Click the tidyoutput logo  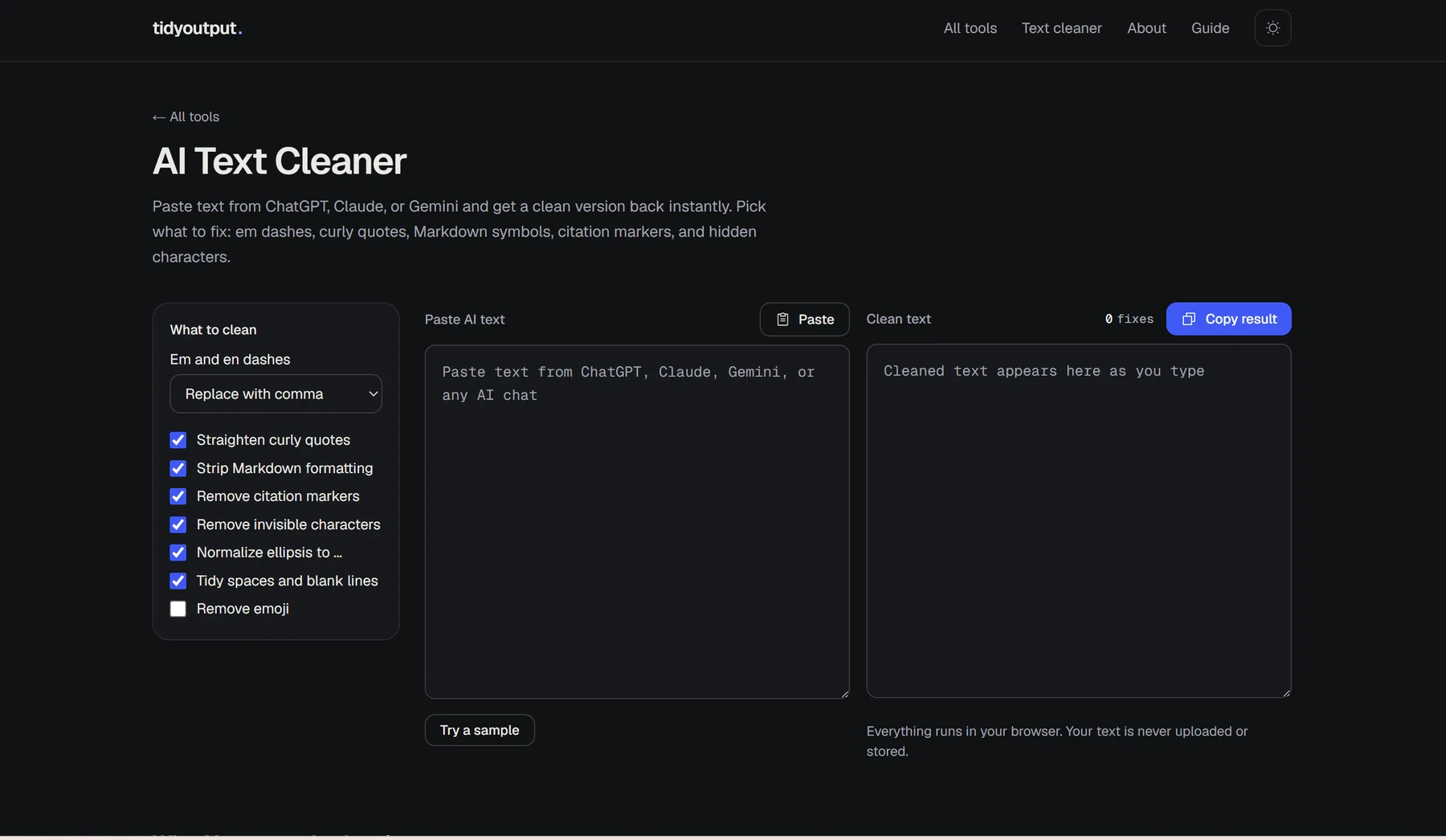[197, 28]
